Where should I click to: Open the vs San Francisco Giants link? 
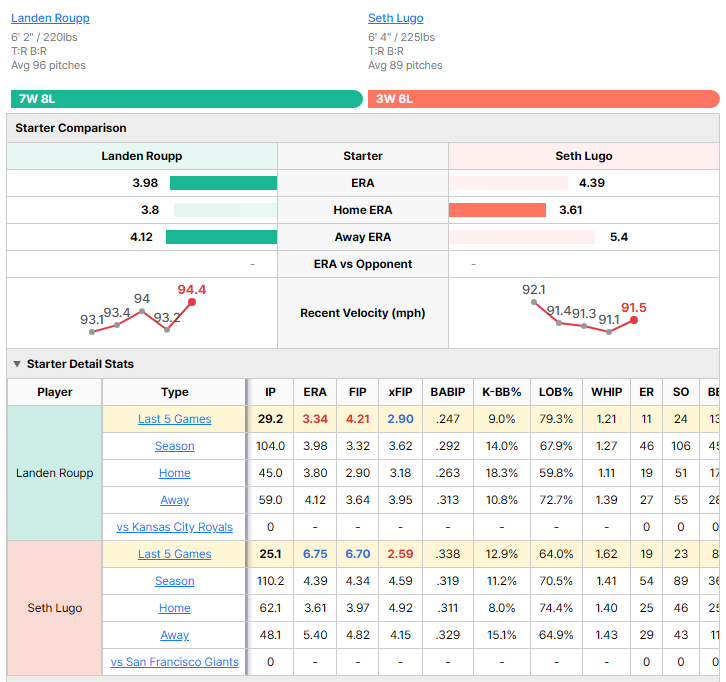pyautogui.click(x=175, y=662)
